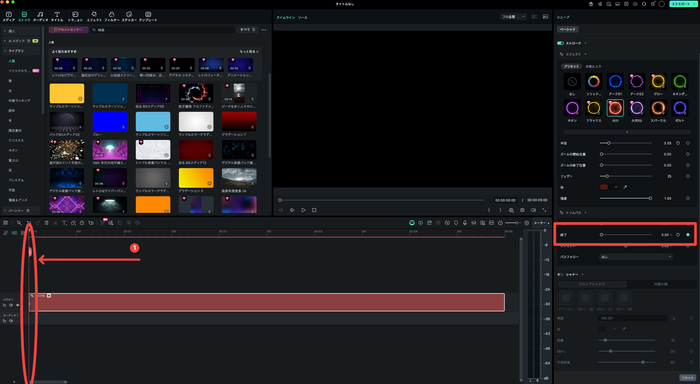This screenshot has height=384, width=700.
Task: Choose the rainbow ring stroke preset
Action: click(593, 82)
